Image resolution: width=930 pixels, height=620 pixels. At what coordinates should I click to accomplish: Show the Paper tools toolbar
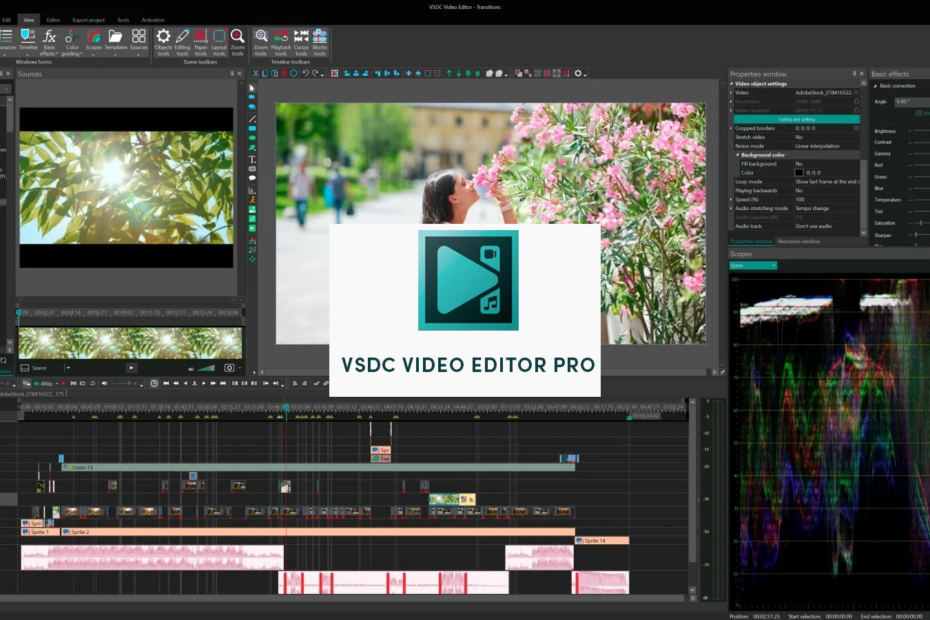click(x=200, y=42)
